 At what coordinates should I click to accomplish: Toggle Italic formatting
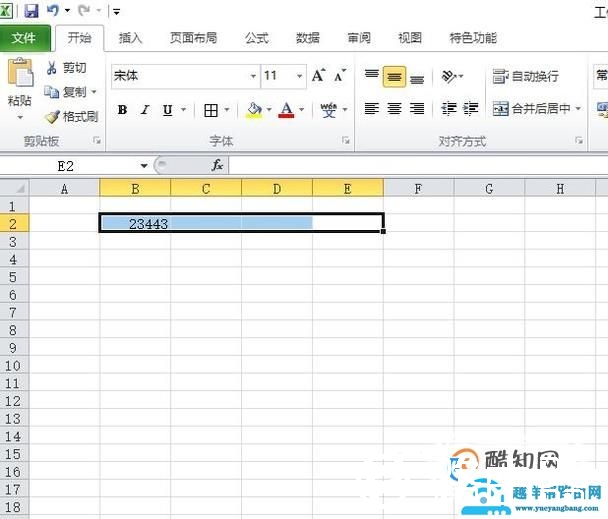point(145,110)
